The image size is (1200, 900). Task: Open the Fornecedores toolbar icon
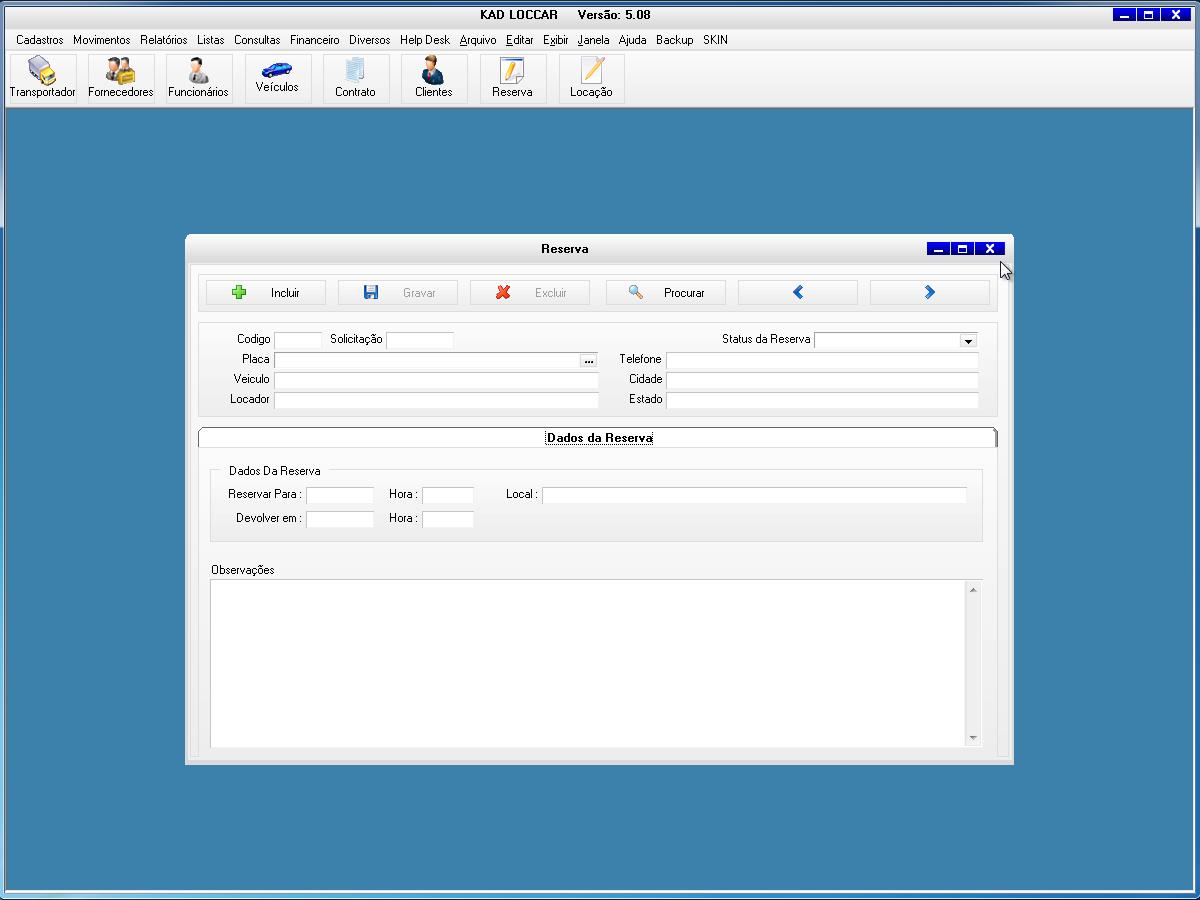tap(121, 78)
